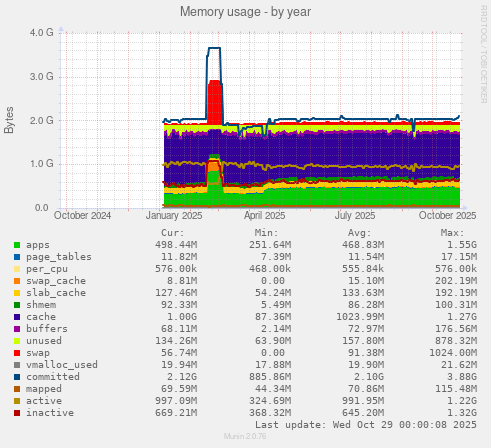Click the dark purple cache legend swatch
The image size is (491, 448).
click(17, 317)
